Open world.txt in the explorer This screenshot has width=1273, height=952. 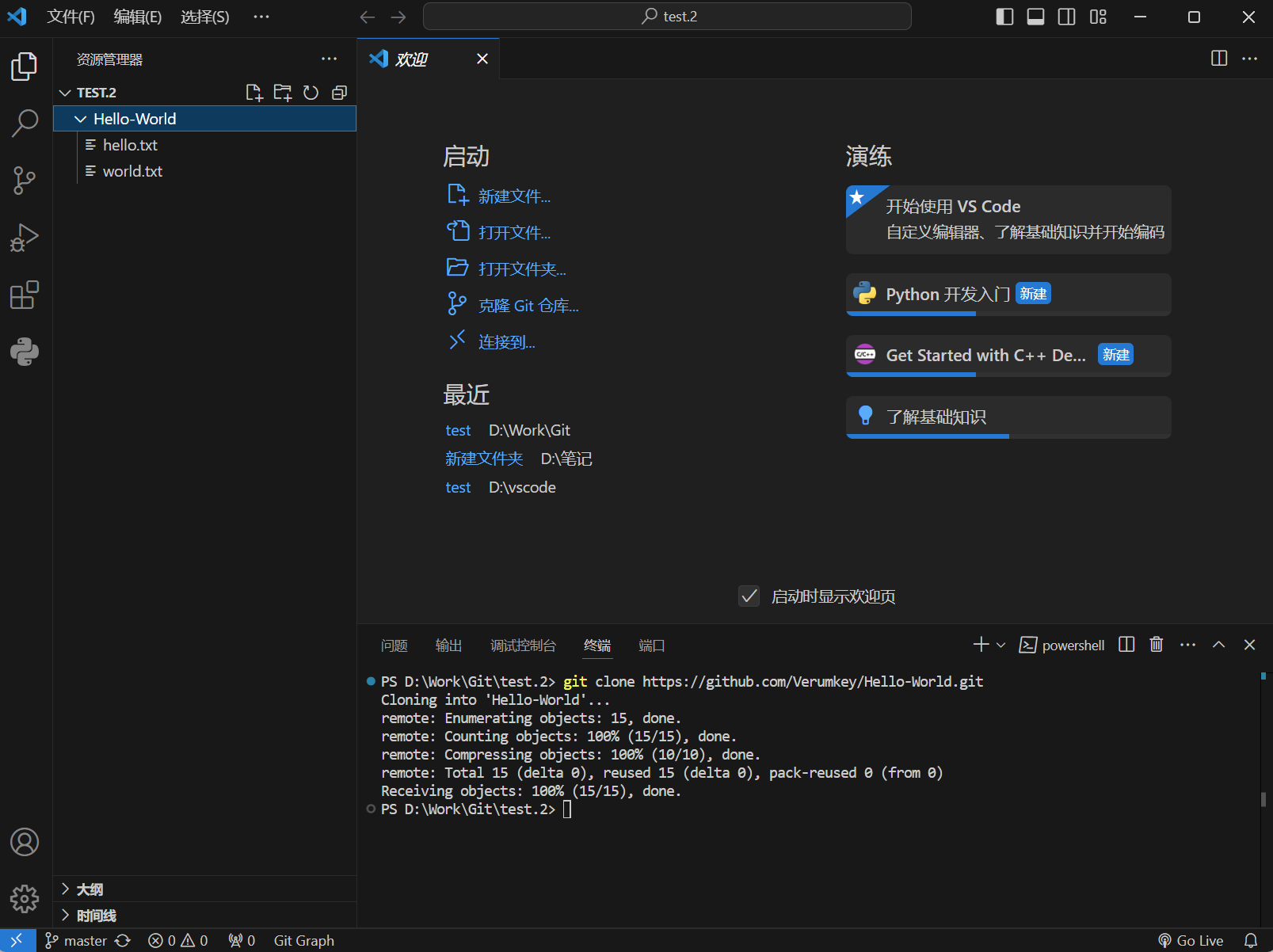[204, 171]
